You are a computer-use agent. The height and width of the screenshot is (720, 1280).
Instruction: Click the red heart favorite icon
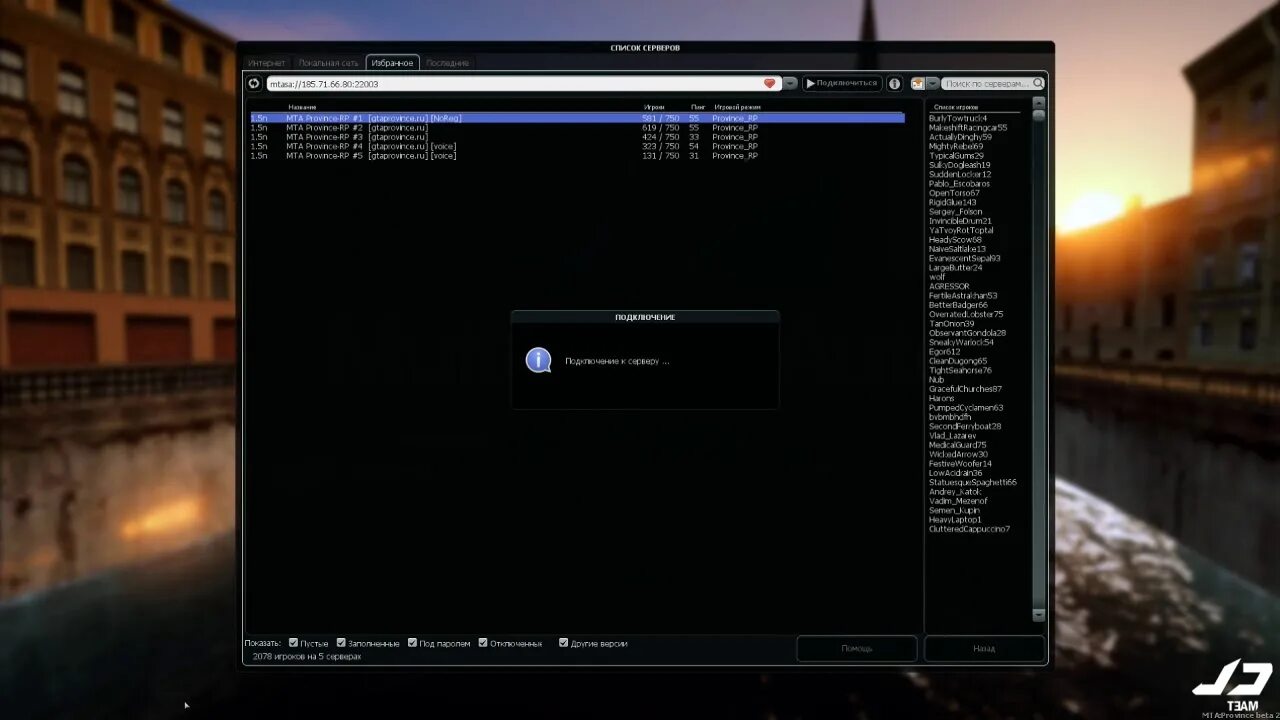coord(769,84)
